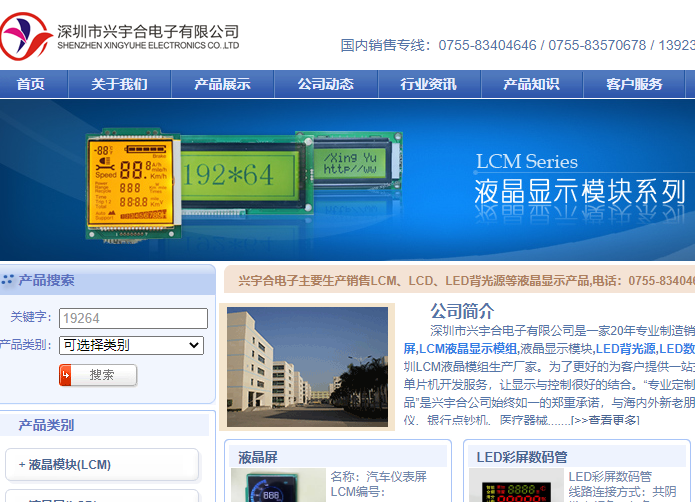
Task: Open the 关于我们 menu item
Action: pyautogui.click(x=119, y=84)
